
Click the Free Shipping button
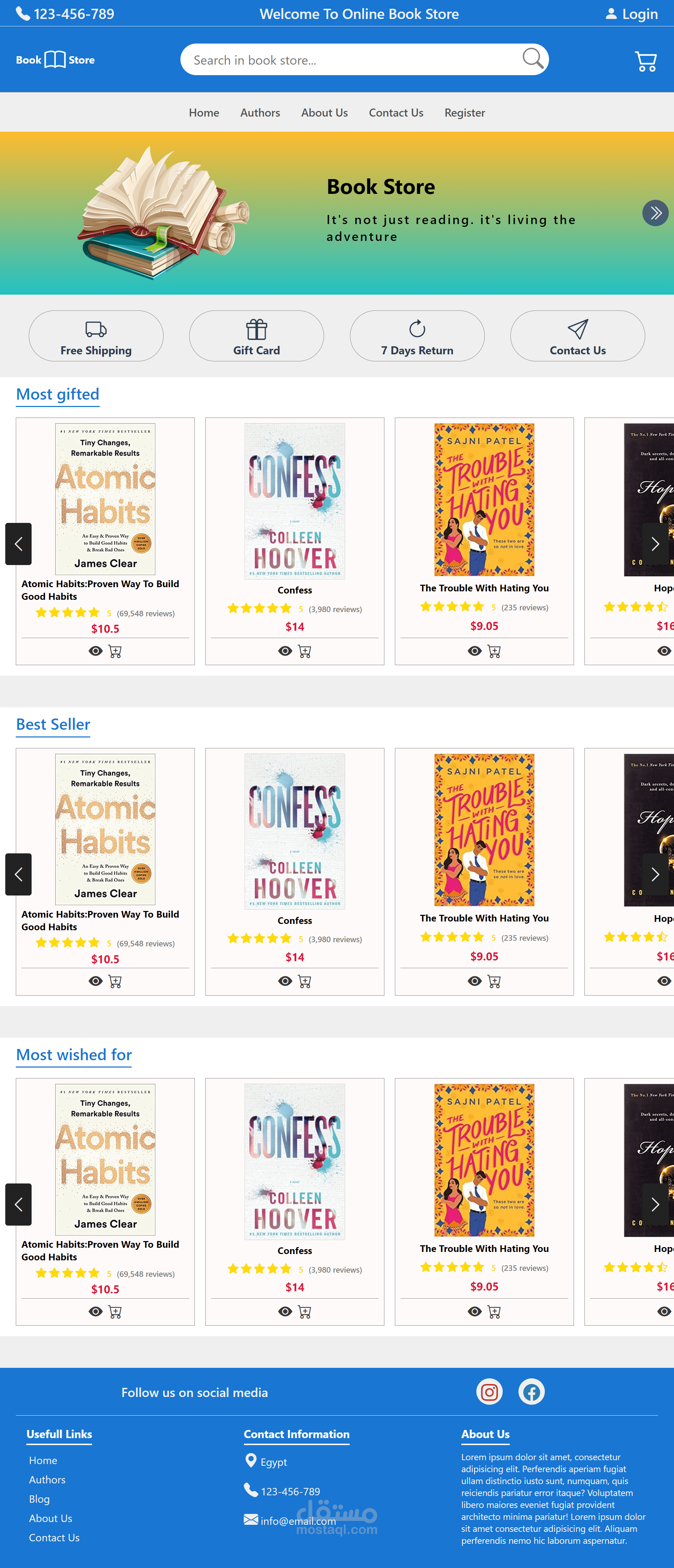tap(96, 336)
